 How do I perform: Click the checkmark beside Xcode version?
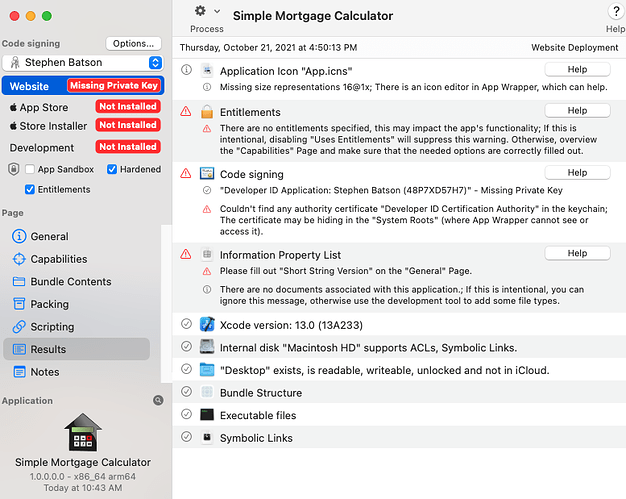(186, 324)
